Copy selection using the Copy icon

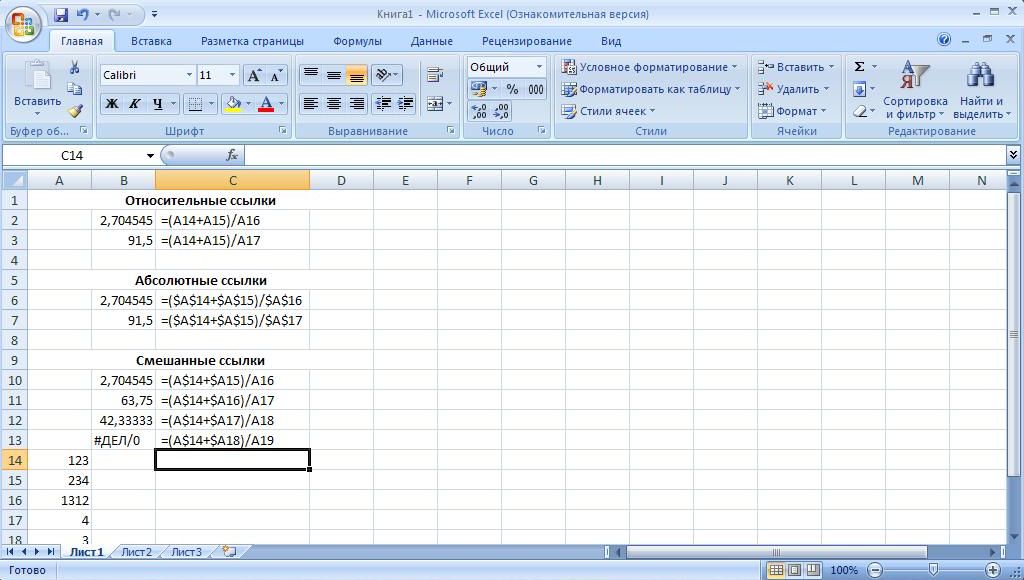click(x=74, y=89)
